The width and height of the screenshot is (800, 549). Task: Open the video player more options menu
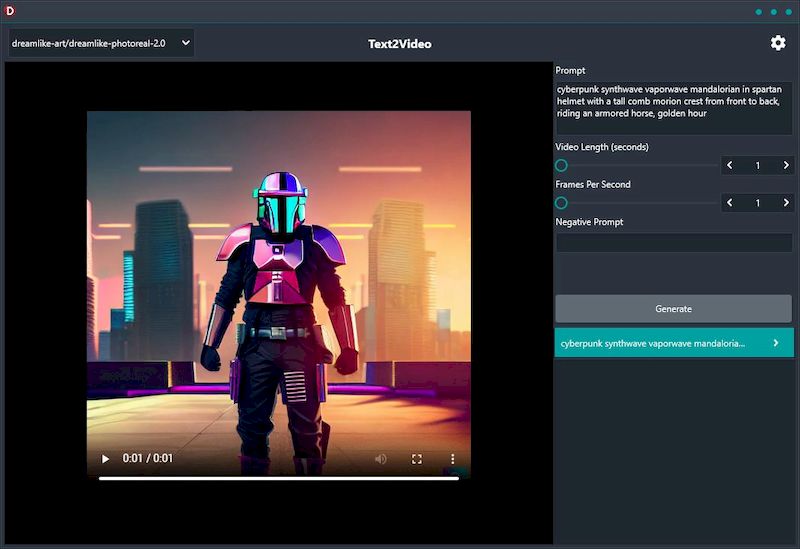pos(452,459)
